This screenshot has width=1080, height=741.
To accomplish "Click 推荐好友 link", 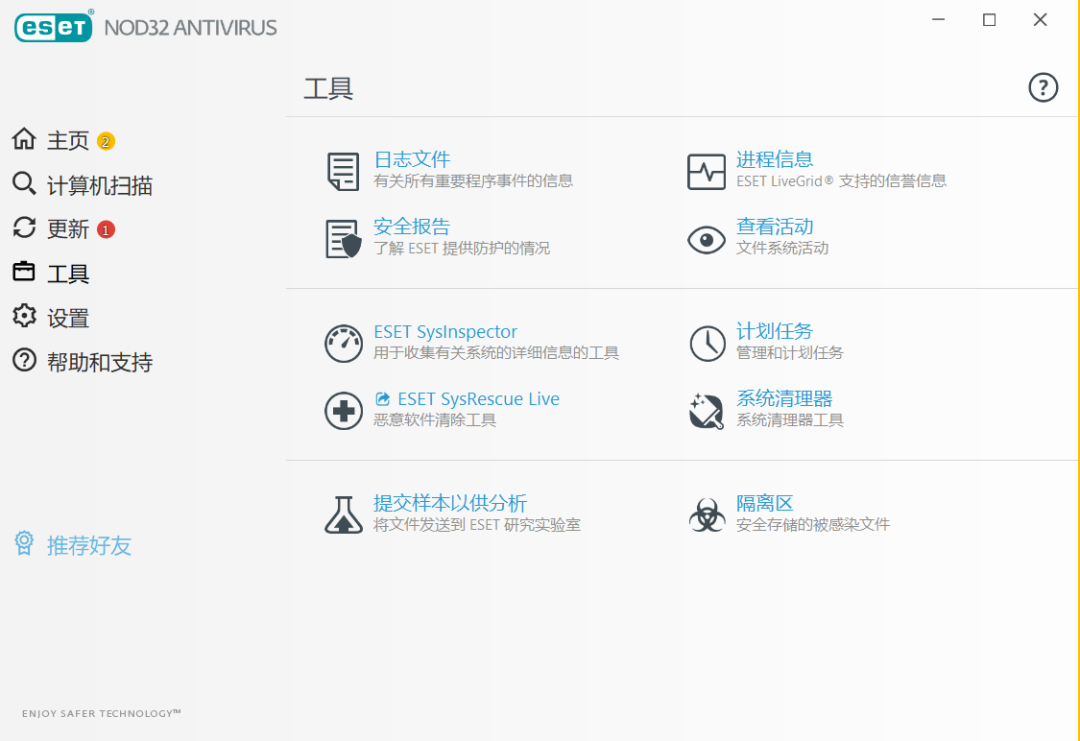I will tap(89, 545).
